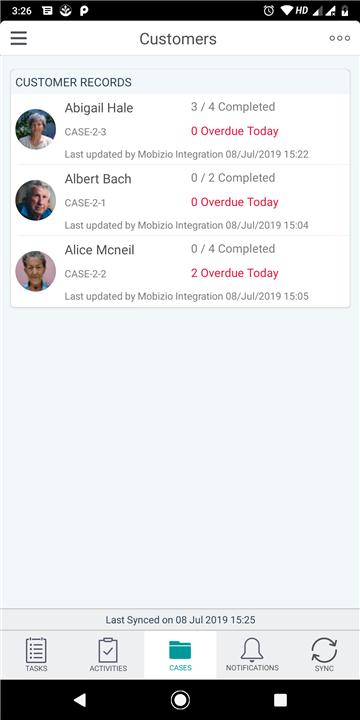Screen dimensions: 360x720
Task: Open Abigail Hale's profile photo
Action: [x=36, y=129]
